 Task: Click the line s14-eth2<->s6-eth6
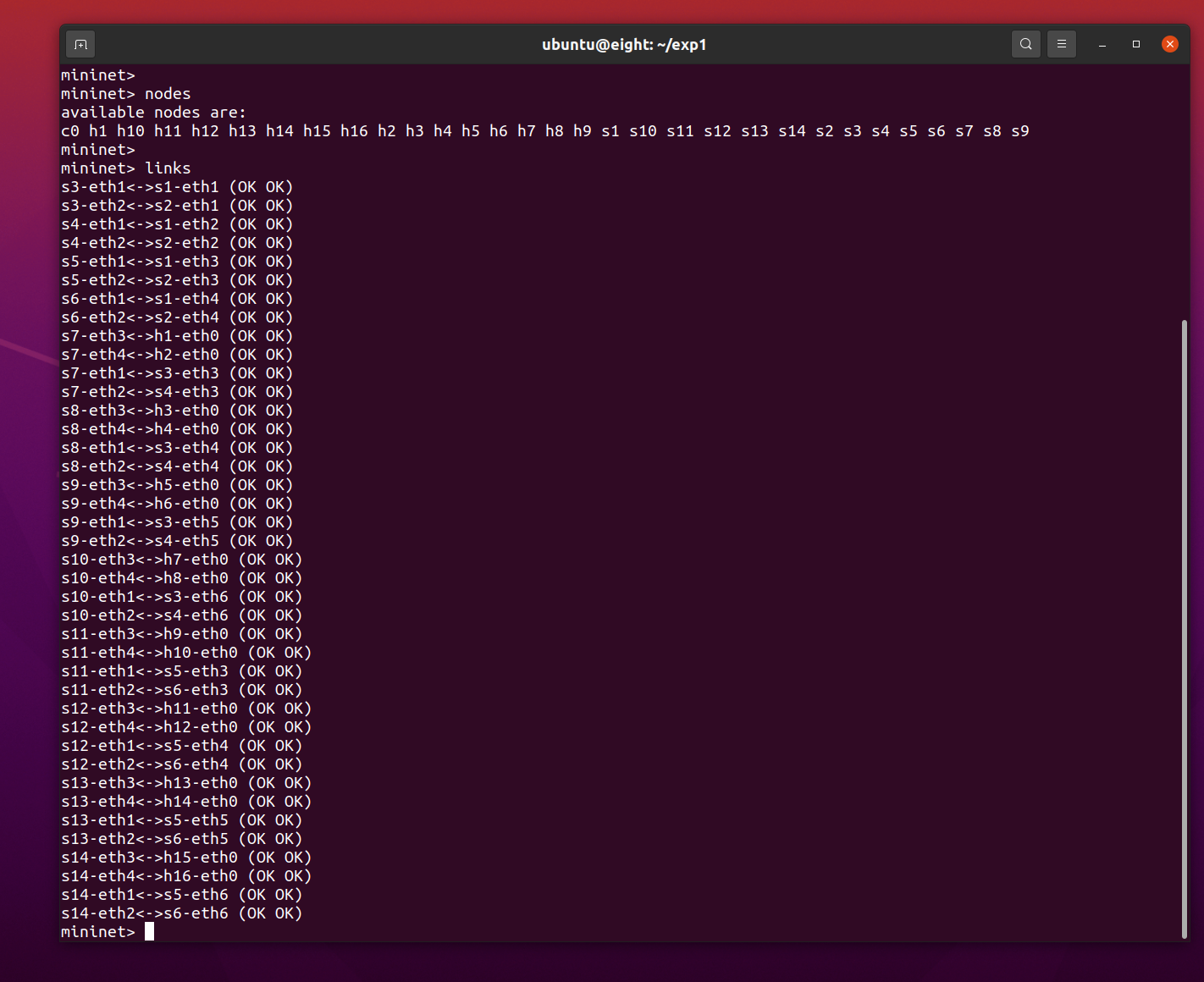pyautogui.click(x=182, y=913)
